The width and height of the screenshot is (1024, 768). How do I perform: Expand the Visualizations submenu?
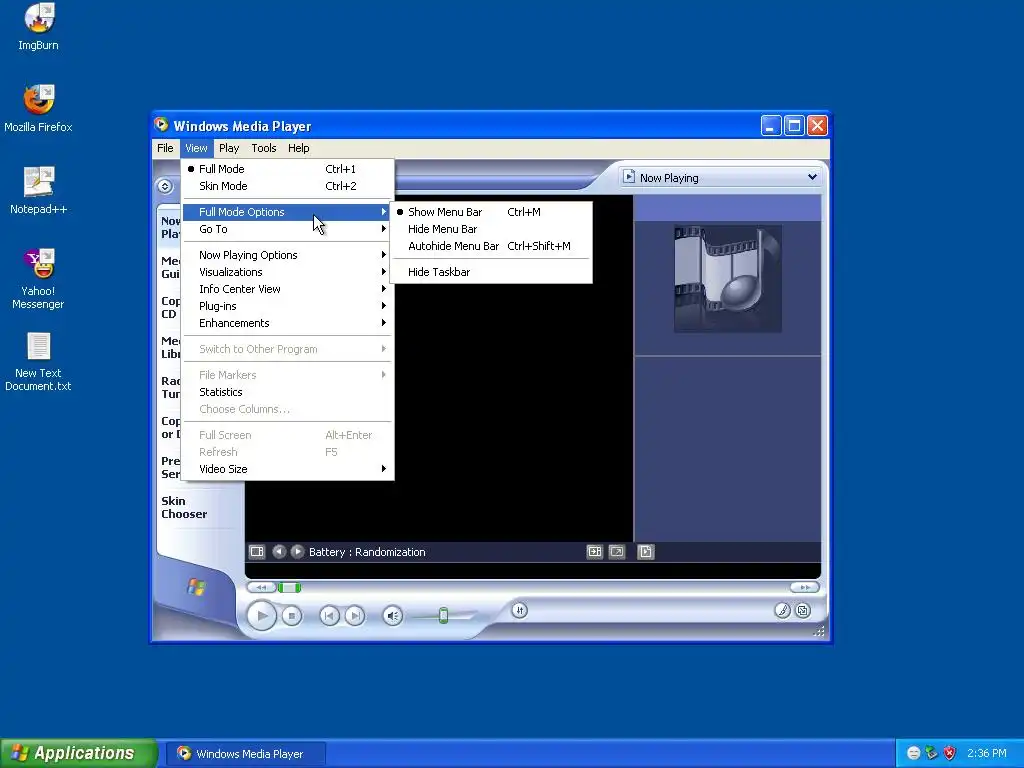pyautogui.click(x=287, y=272)
